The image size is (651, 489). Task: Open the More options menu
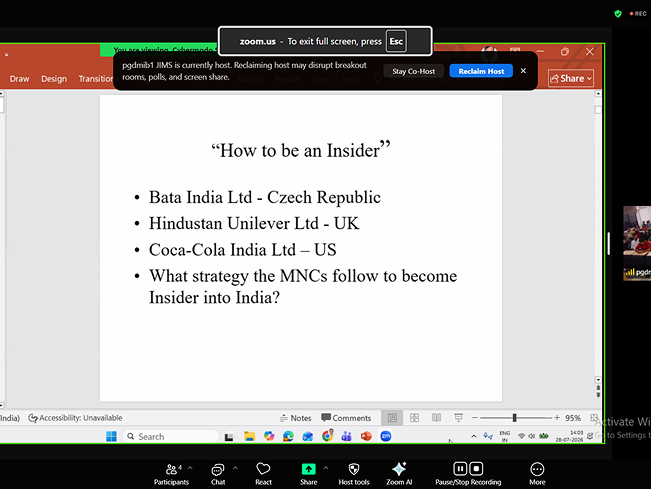click(x=537, y=473)
